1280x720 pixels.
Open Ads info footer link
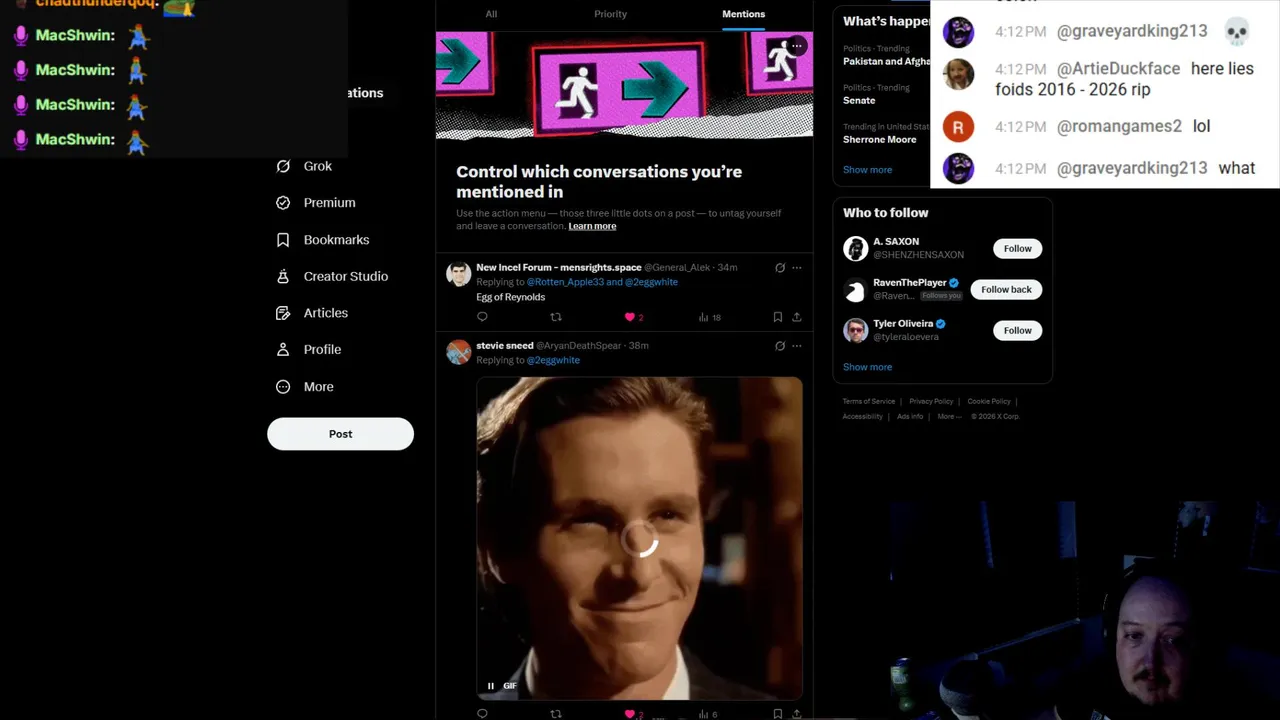(x=910, y=416)
